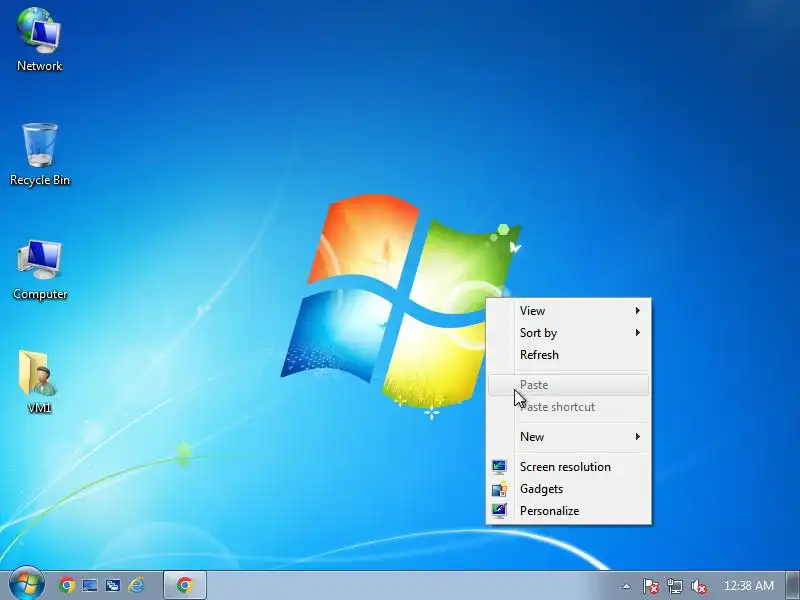Open the New submenu
Image resolution: width=800 pixels, height=600 pixels.
click(x=568, y=437)
